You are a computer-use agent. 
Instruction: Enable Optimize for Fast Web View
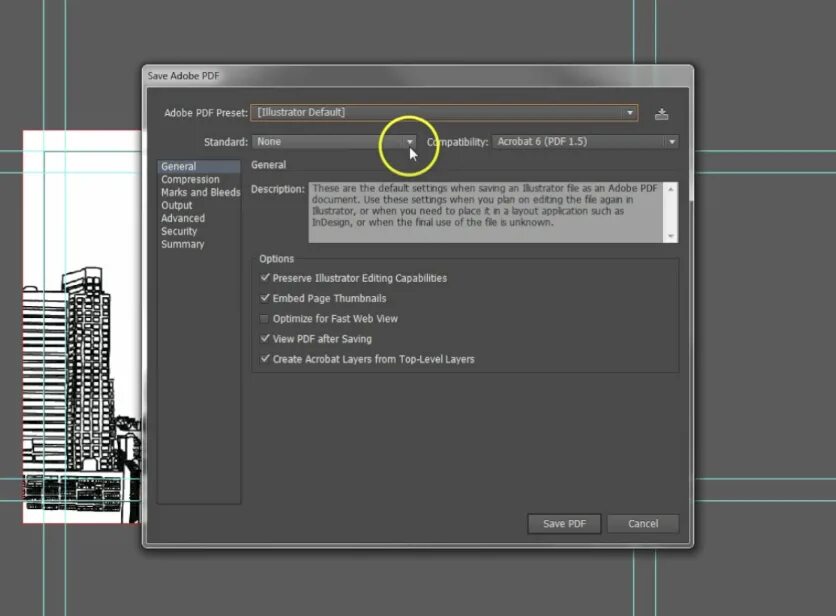264,319
